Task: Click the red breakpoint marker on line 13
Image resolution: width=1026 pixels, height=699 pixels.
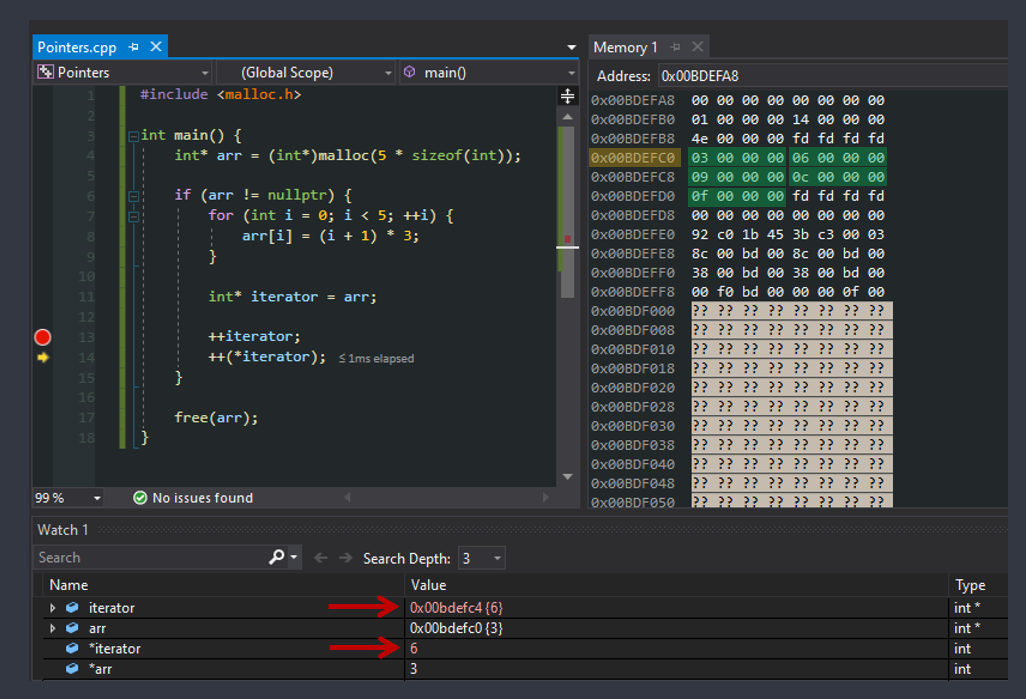Action: (x=42, y=337)
